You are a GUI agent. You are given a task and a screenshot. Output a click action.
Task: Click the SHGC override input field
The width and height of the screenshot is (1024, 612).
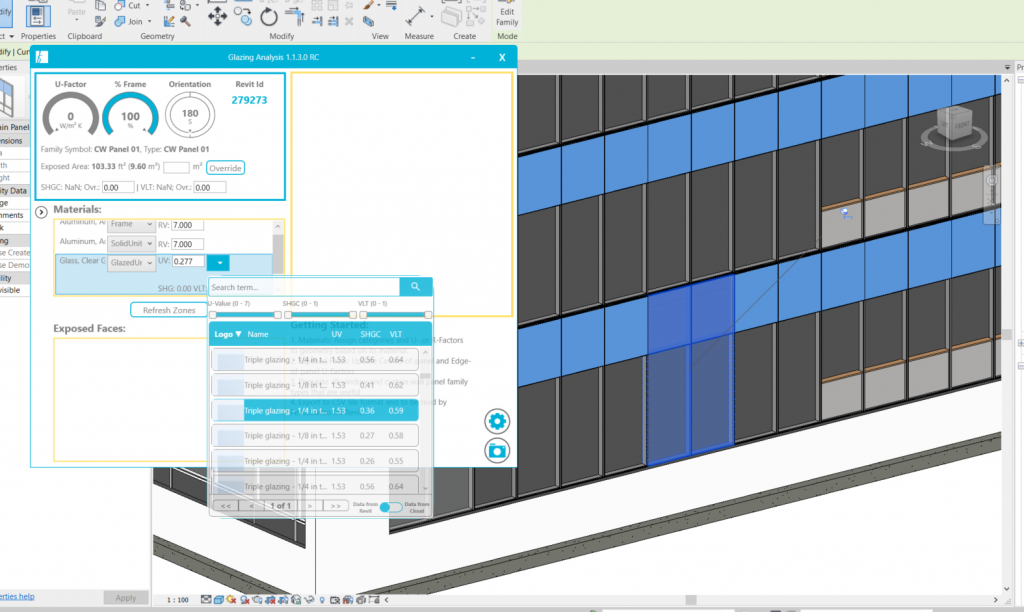[118, 187]
